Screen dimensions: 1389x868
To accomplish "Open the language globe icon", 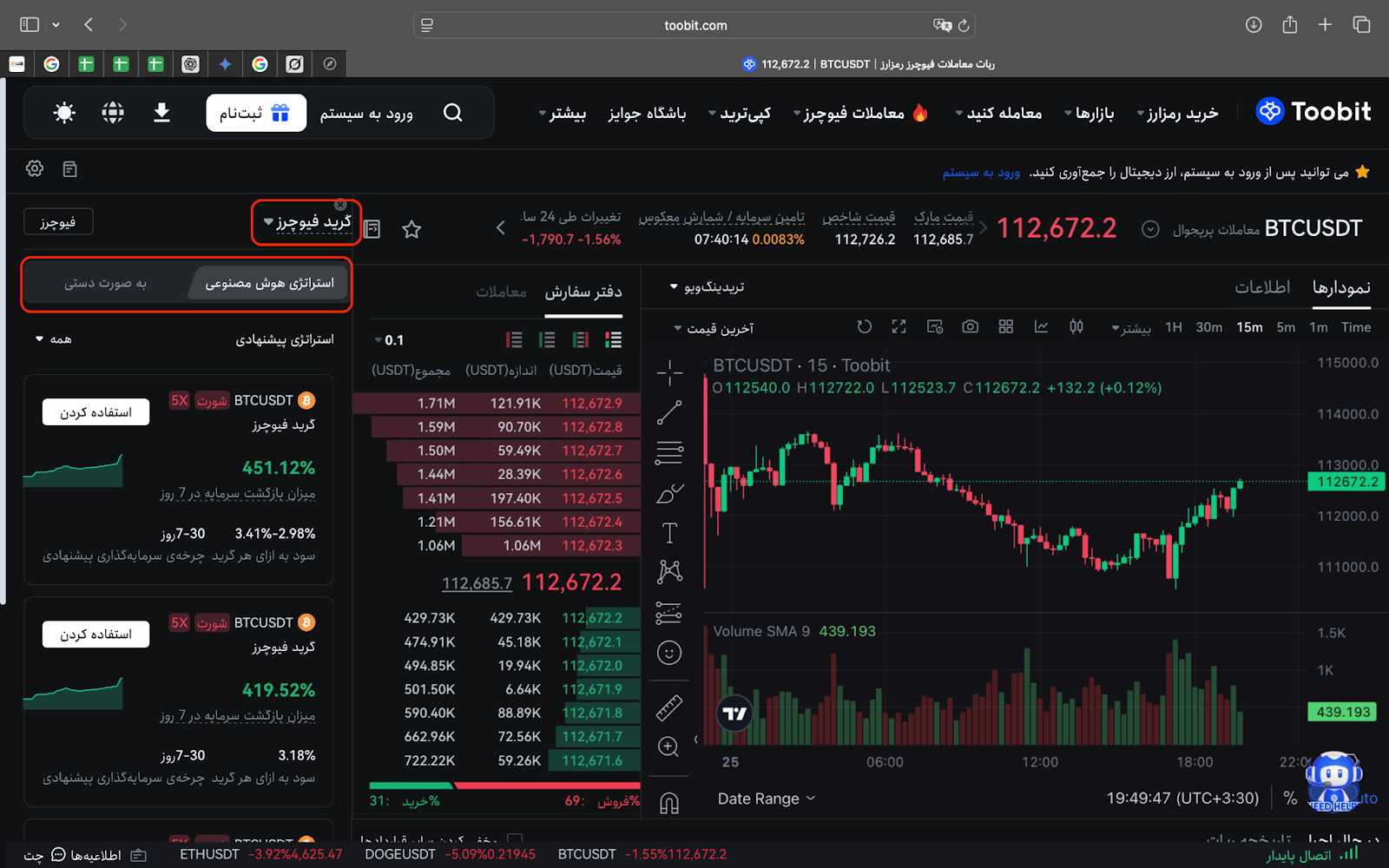I will click(113, 113).
